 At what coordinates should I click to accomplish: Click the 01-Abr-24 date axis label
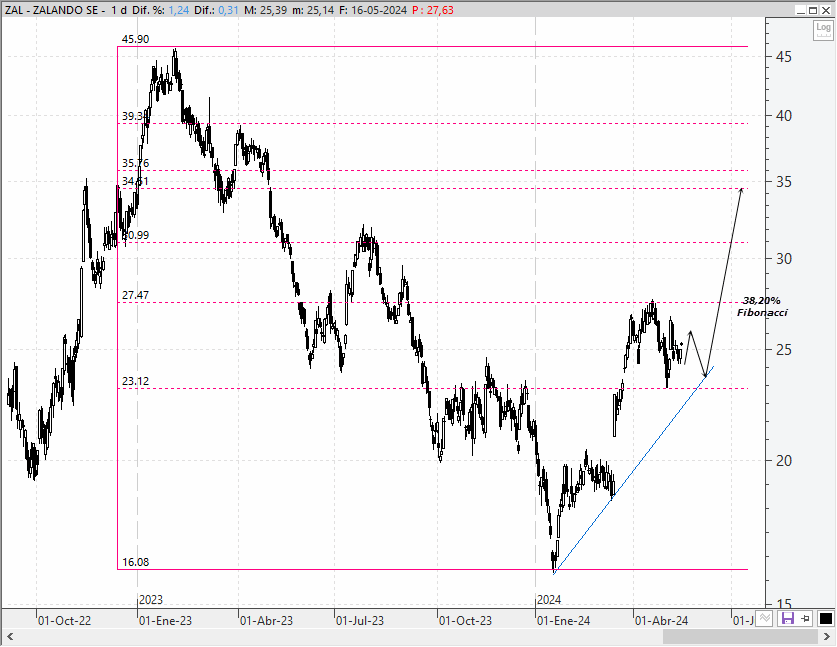pos(661,621)
